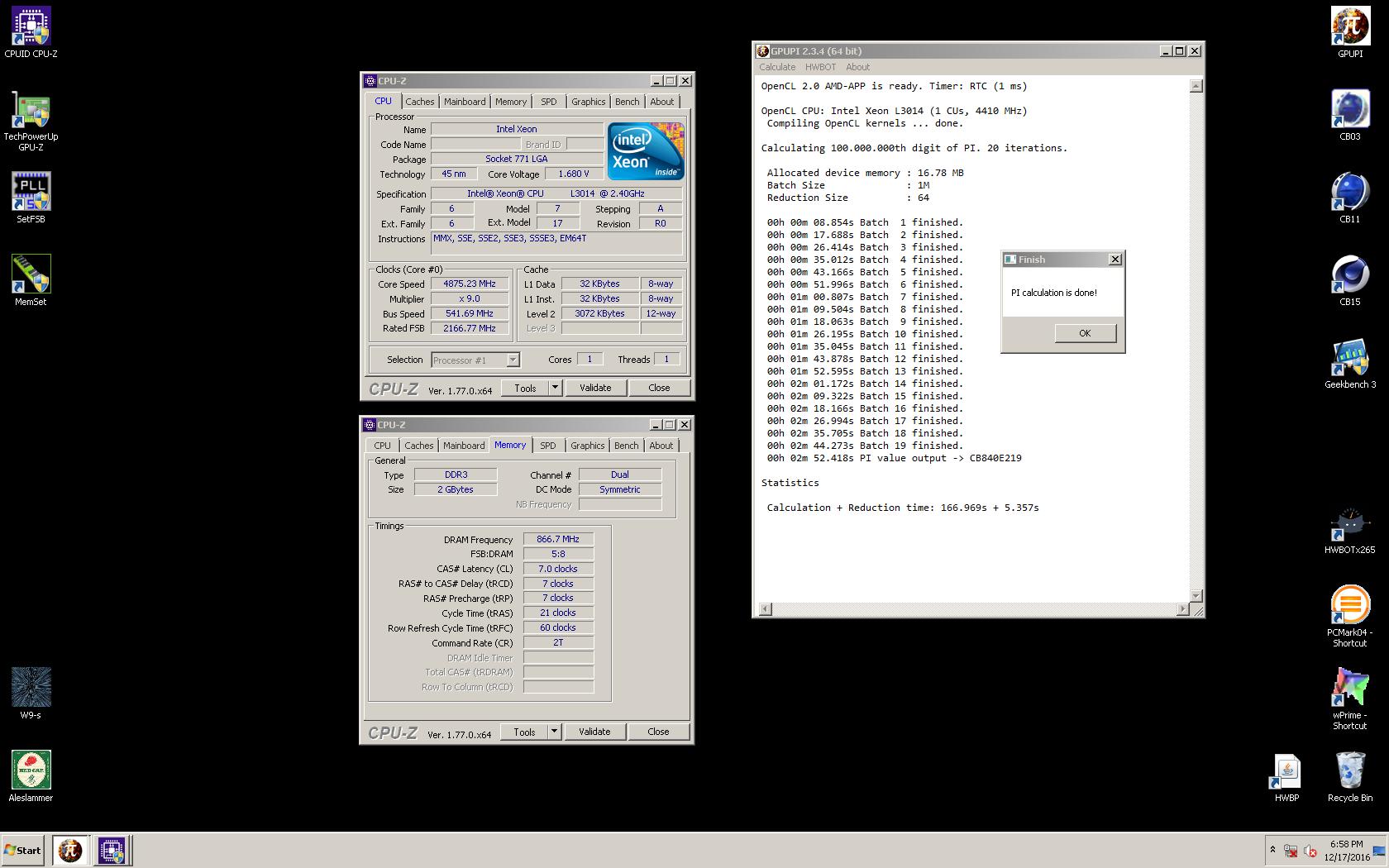1389x868 pixels.
Task: Open CB03 Cinebench shortcut
Action: 1350,116
